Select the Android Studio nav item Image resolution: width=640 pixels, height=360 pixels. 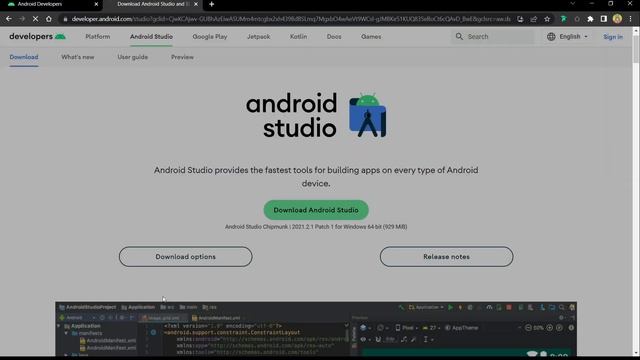pos(151,36)
